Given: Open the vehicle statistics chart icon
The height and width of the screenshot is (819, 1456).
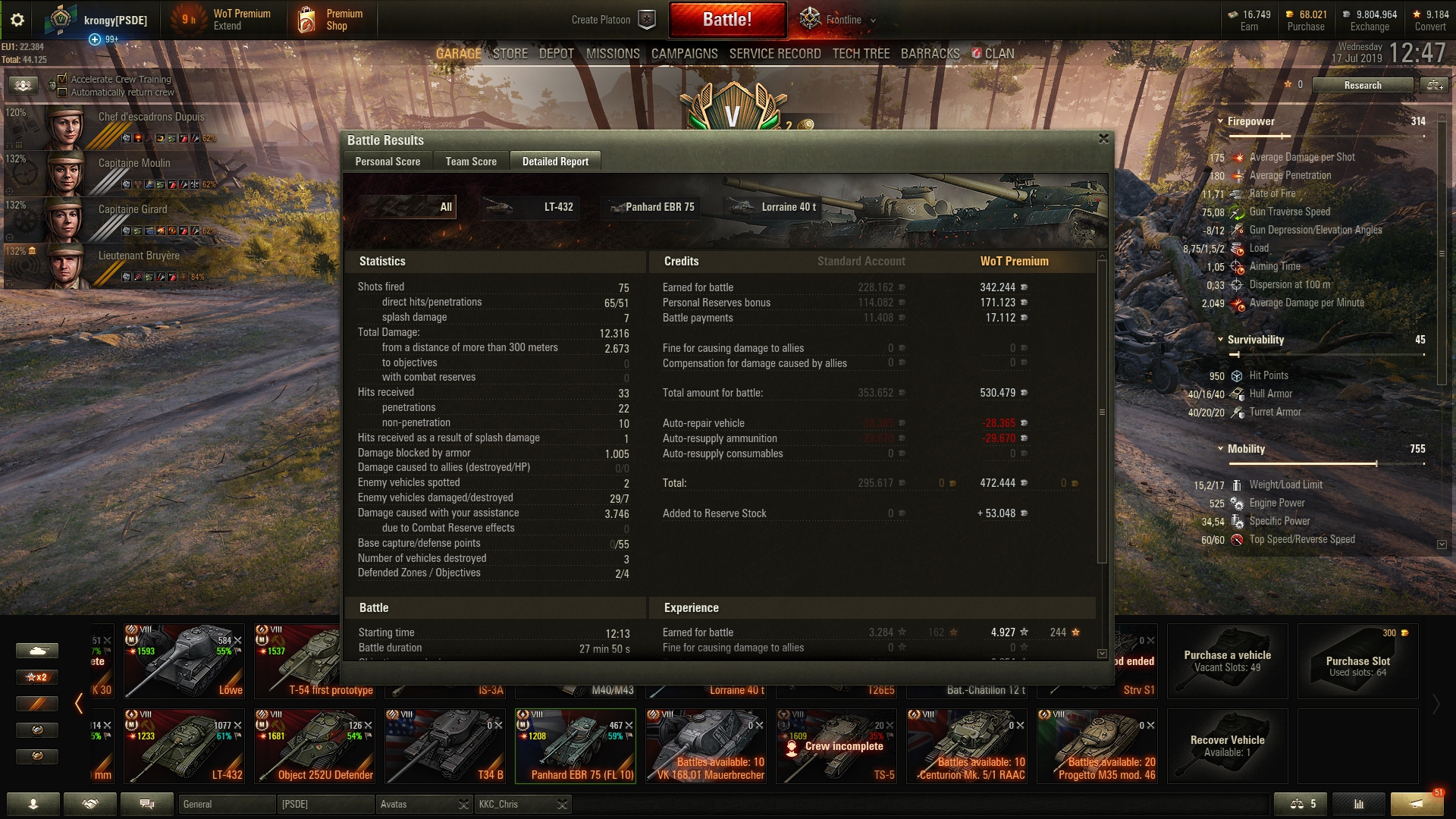Looking at the screenshot, I should (x=1359, y=804).
